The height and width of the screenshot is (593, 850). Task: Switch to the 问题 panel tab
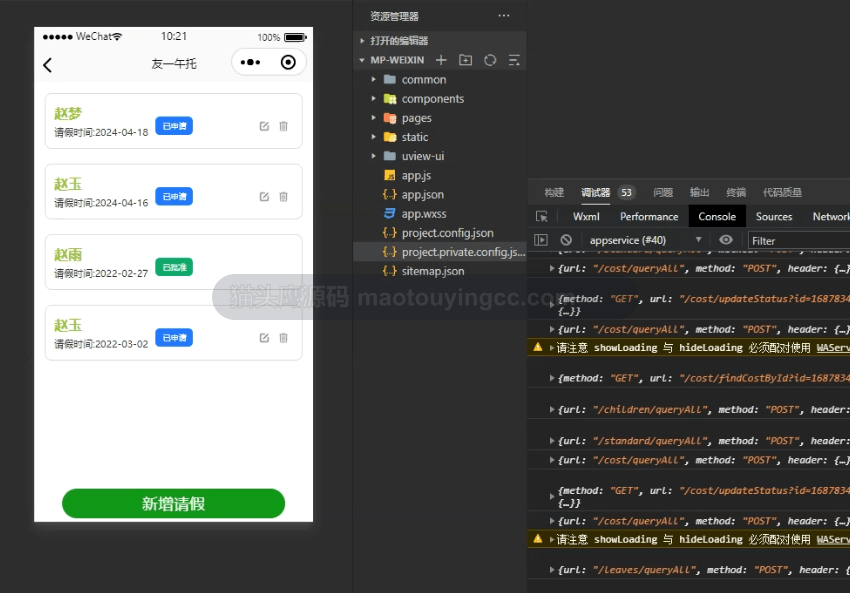click(663, 192)
